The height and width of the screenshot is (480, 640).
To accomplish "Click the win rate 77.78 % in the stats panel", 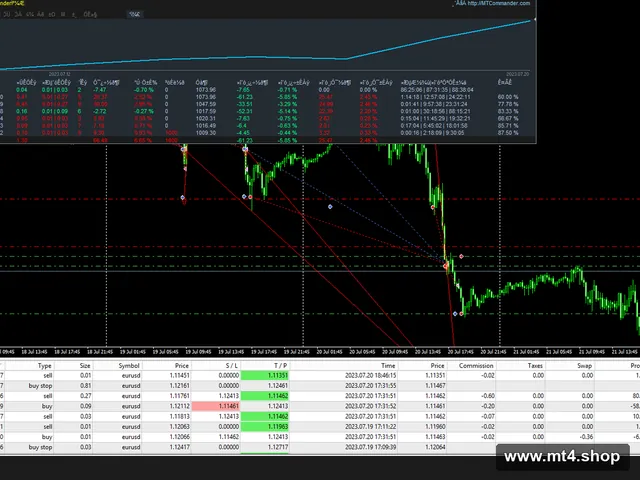I will (508, 104).
